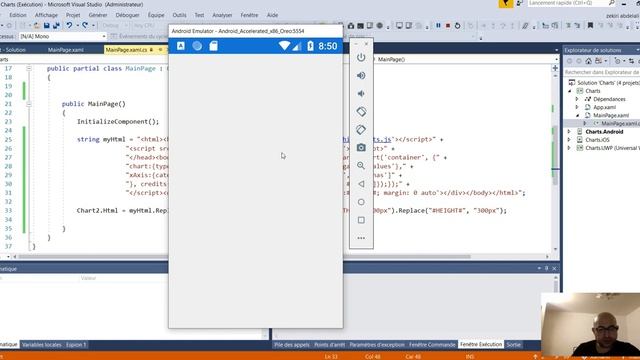The width and height of the screenshot is (640, 360).
Task: Open the Analyser menu
Action: tap(222, 15)
